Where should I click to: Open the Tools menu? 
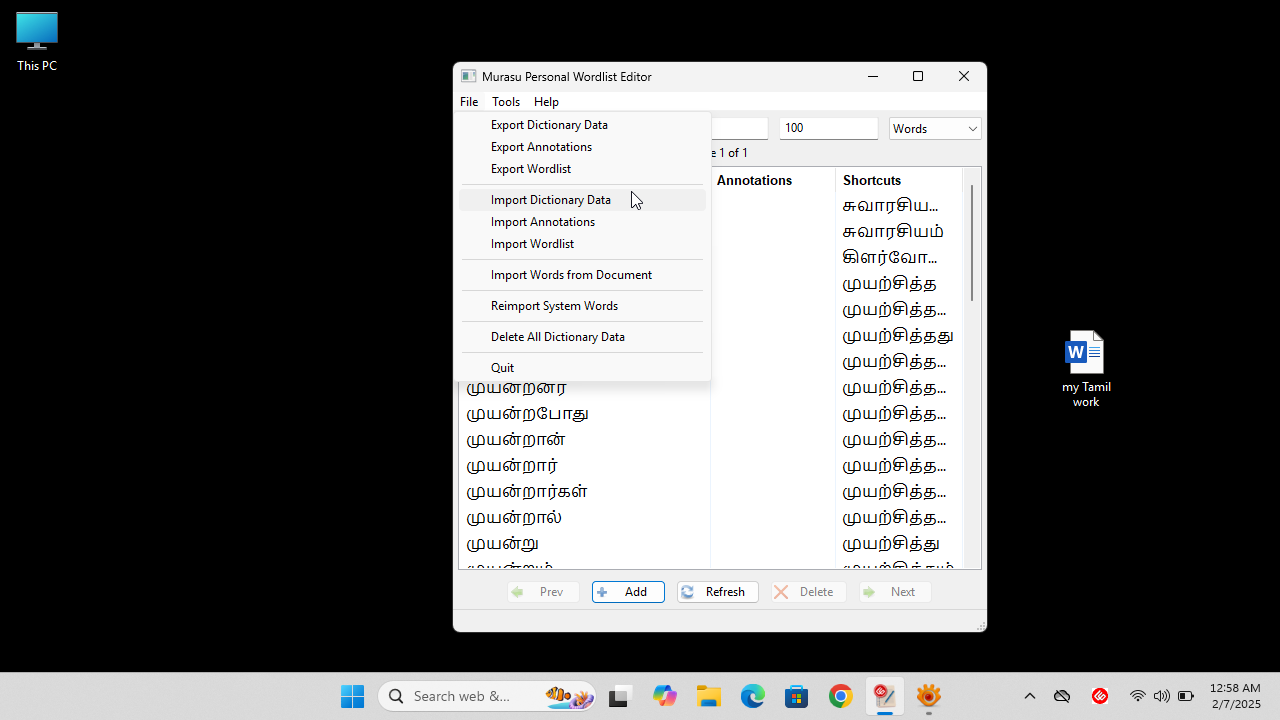(x=506, y=102)
